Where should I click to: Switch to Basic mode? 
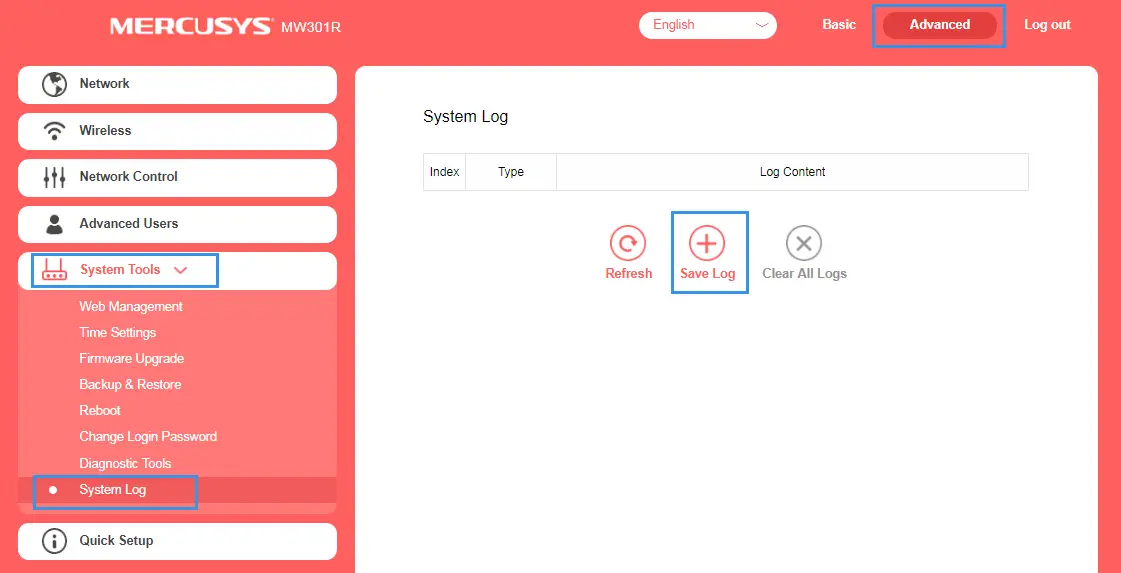[839, 24]
